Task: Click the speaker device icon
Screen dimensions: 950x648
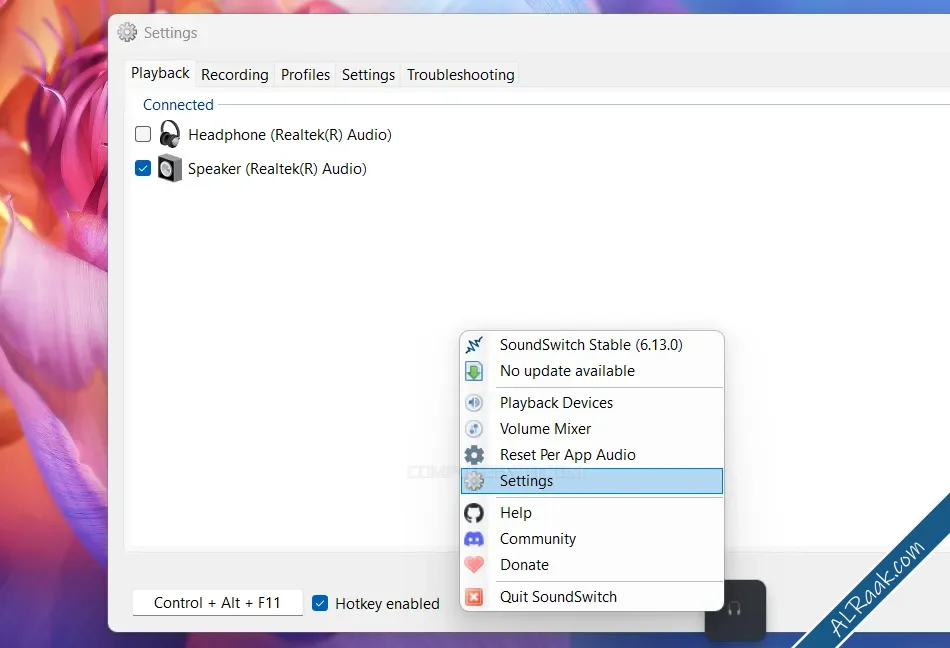Action: (x=170, y=168)
